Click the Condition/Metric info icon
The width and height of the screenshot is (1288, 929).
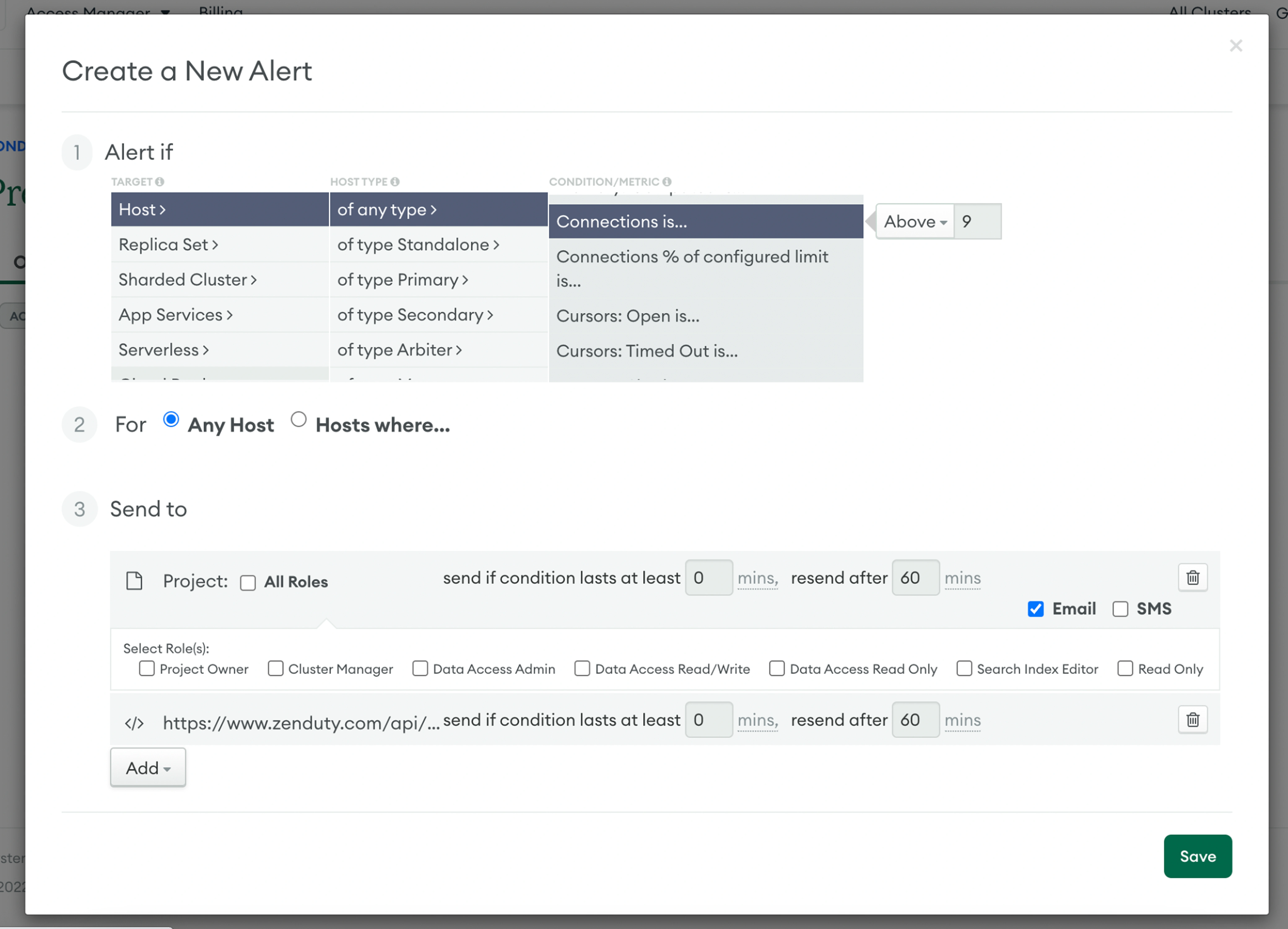pos(667,182)
